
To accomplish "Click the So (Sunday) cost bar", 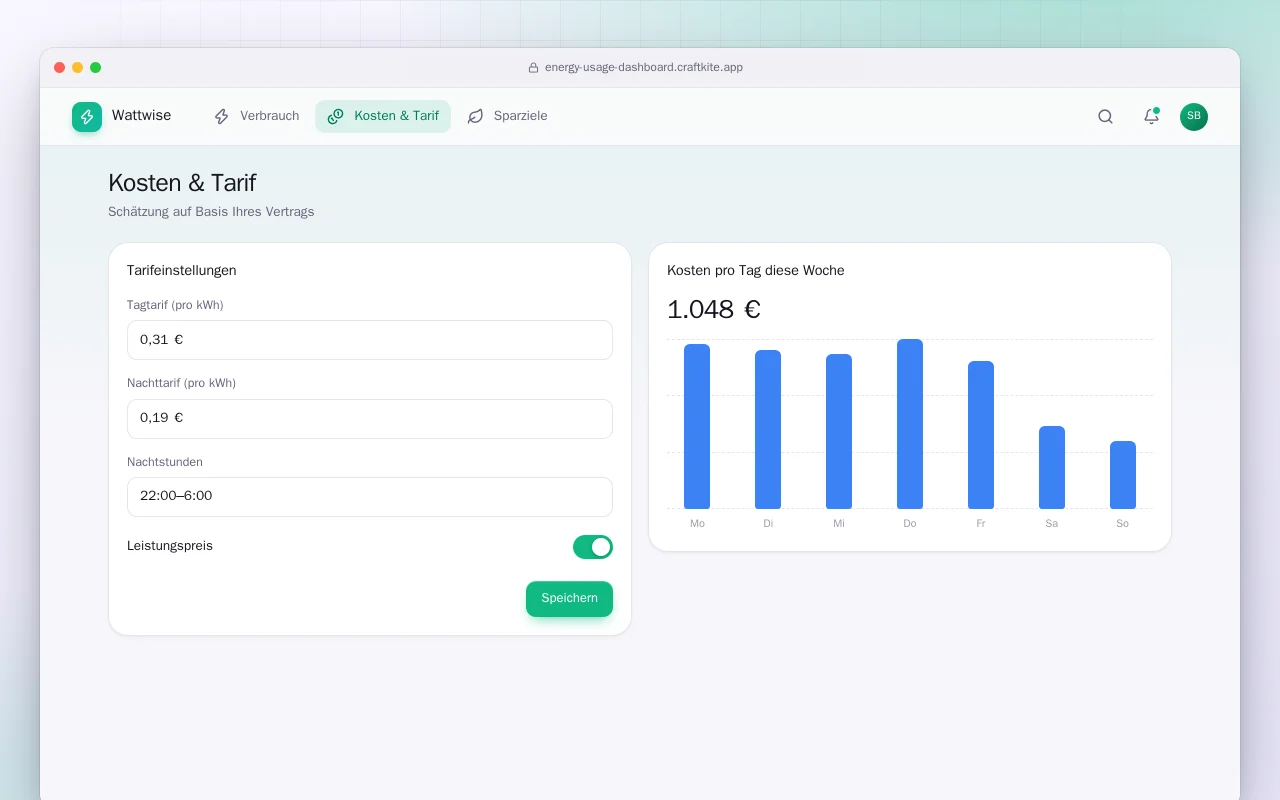I will point(1123,475).
